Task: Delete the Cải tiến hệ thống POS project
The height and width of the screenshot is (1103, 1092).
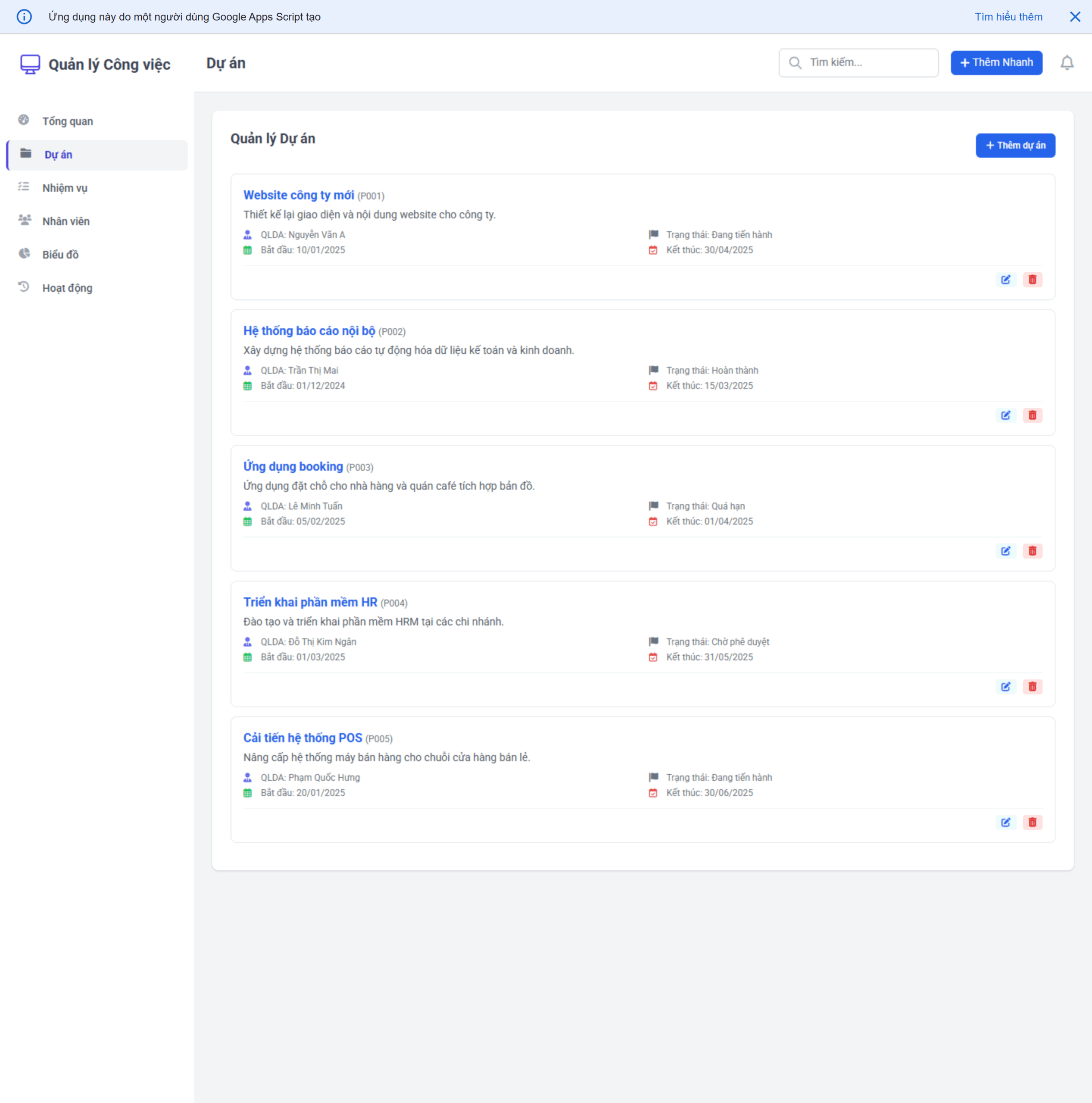Action: (x=1032, y=822)
